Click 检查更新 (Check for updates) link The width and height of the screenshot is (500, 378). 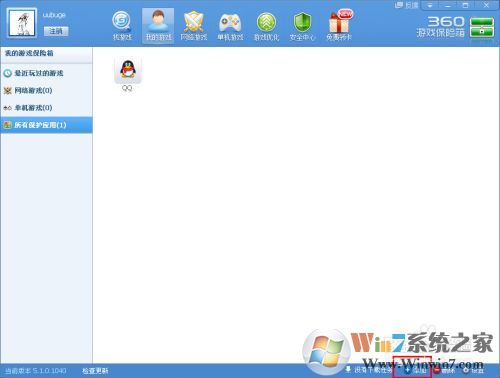95,371
